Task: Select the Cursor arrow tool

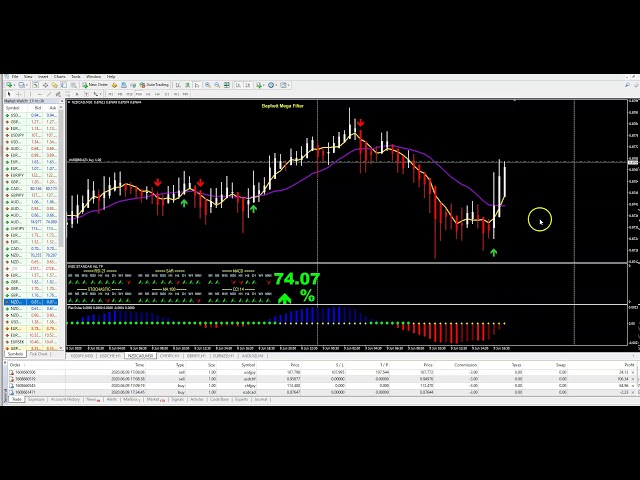Action: [x=8, y=93]
